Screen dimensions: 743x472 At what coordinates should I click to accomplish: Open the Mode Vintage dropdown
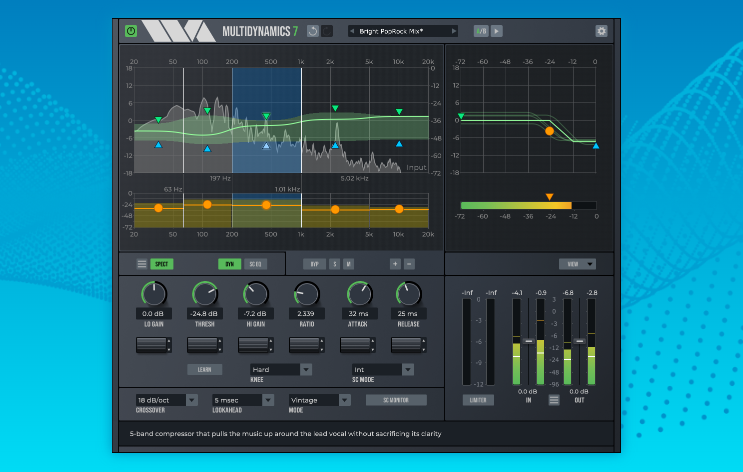319,400
